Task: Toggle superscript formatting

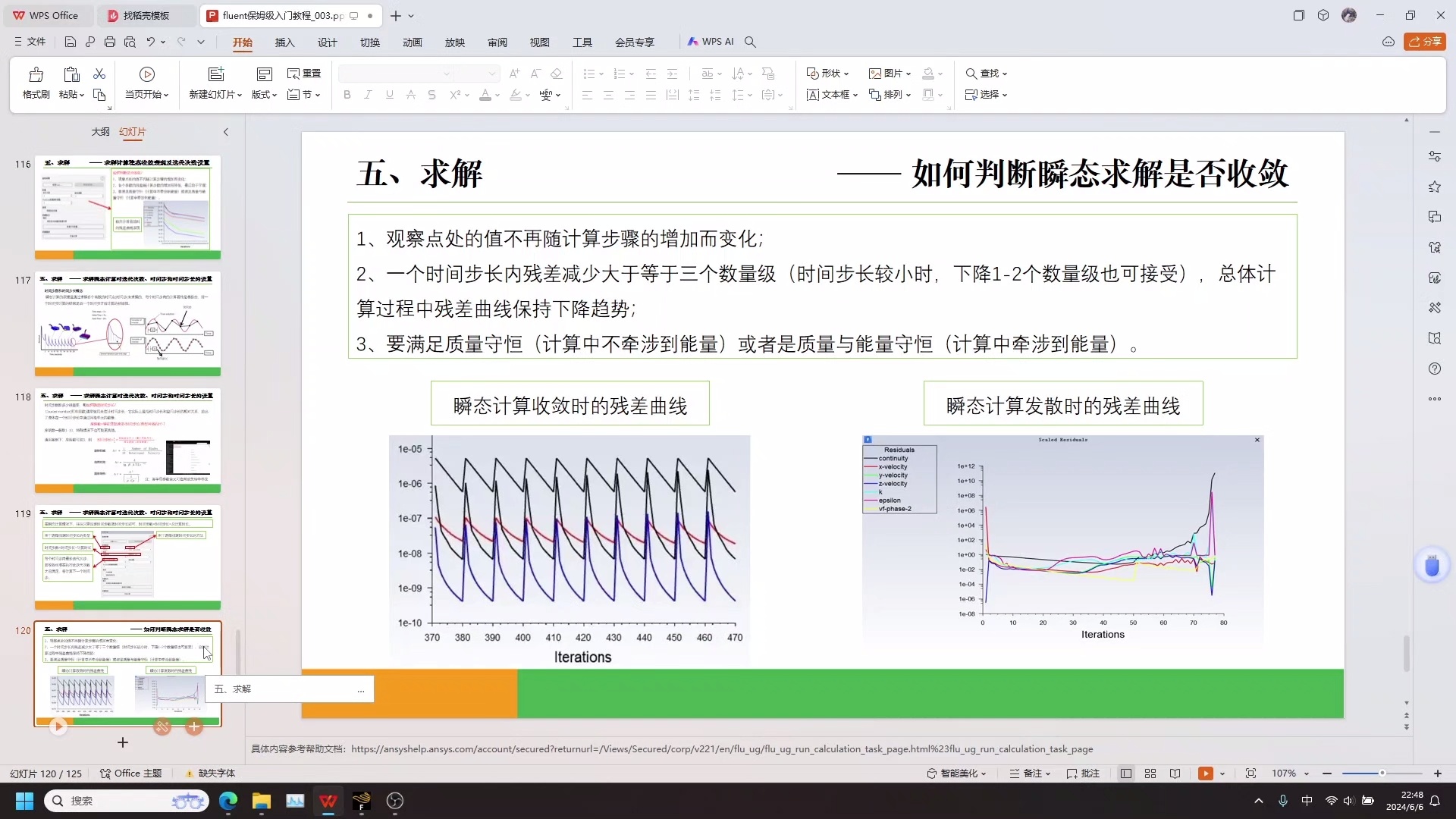Action: point(456,95)
